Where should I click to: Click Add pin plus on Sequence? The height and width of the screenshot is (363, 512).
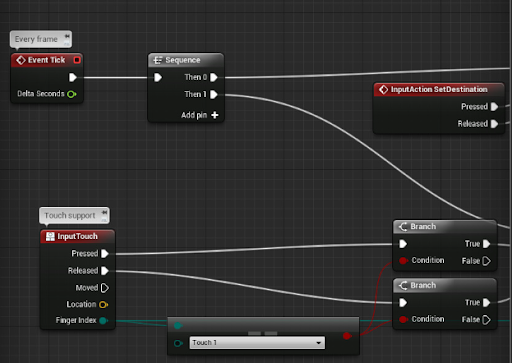pos(215,115)
